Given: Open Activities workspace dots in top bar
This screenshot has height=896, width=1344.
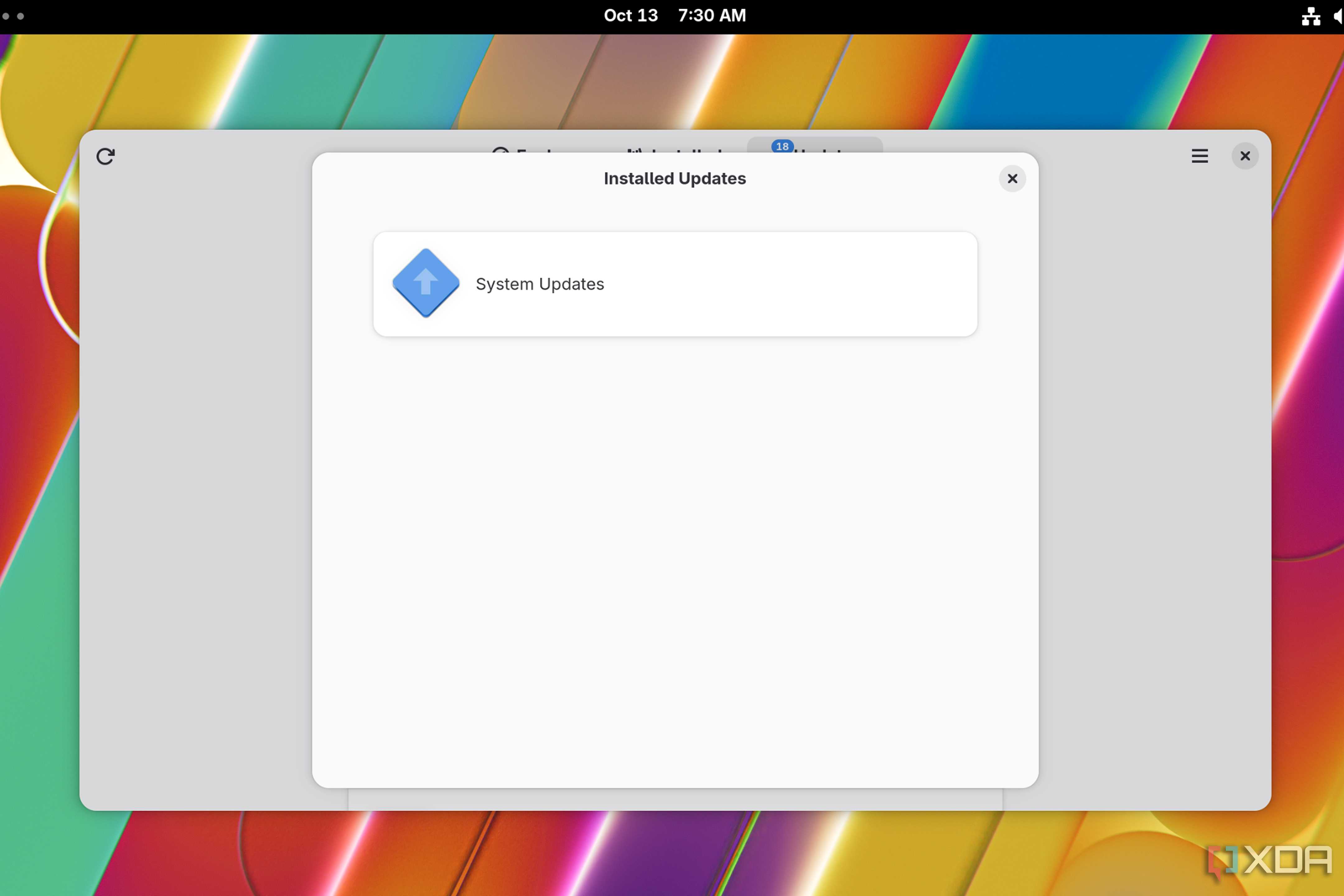Looking at the screenshot, I should 12,16.
